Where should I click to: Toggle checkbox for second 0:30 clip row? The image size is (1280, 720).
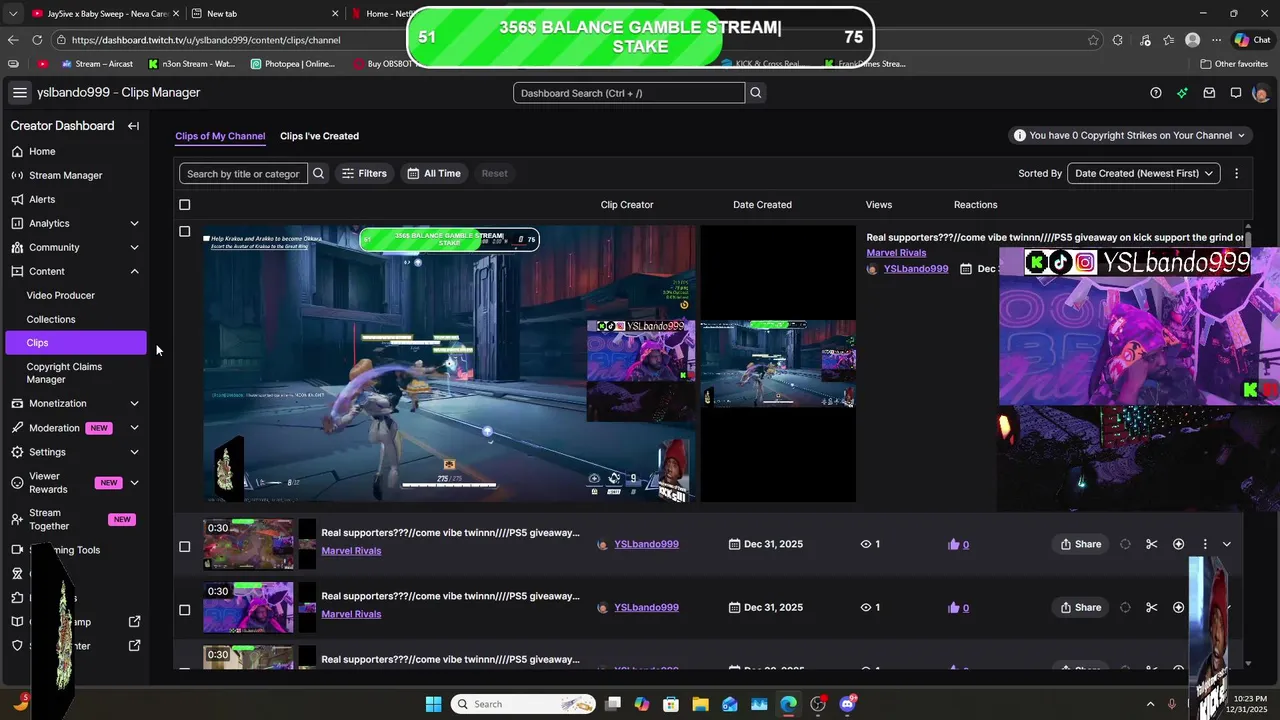184,610
